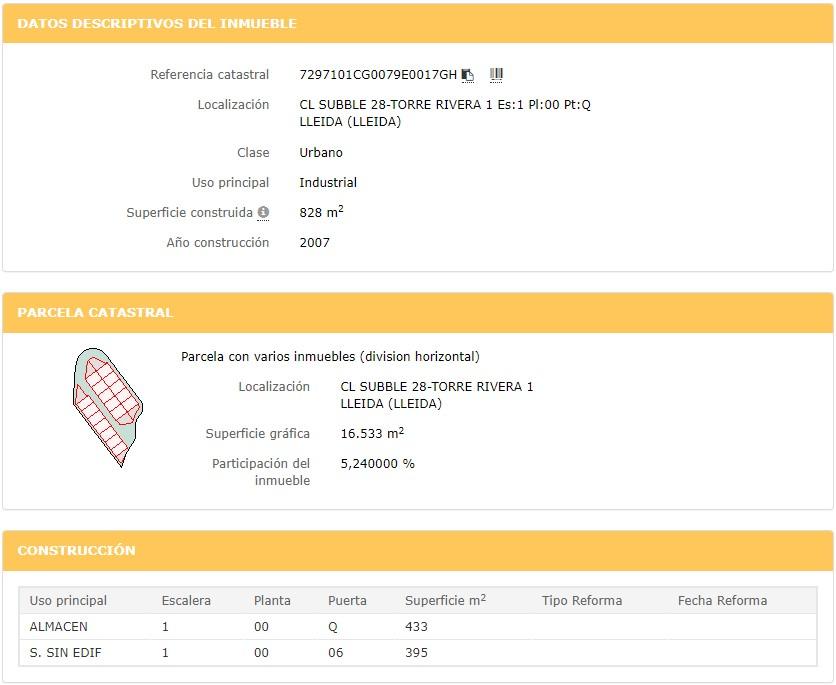Click the Escalera column header

(x=186, y=601)
